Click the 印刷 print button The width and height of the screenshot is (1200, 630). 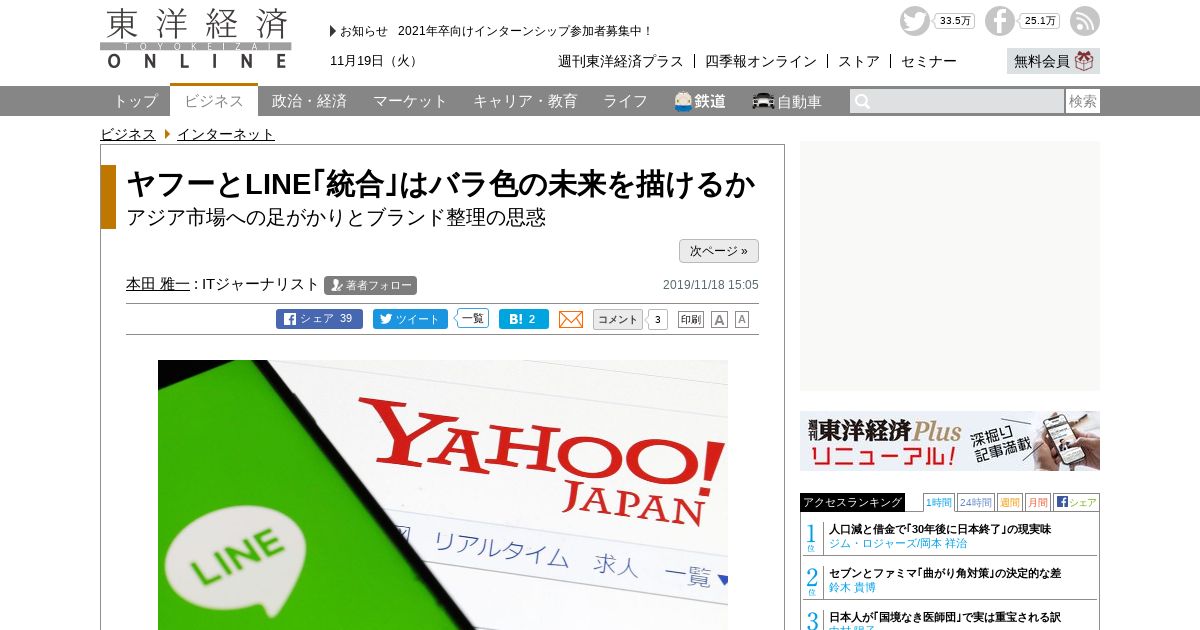click(691, 320)
